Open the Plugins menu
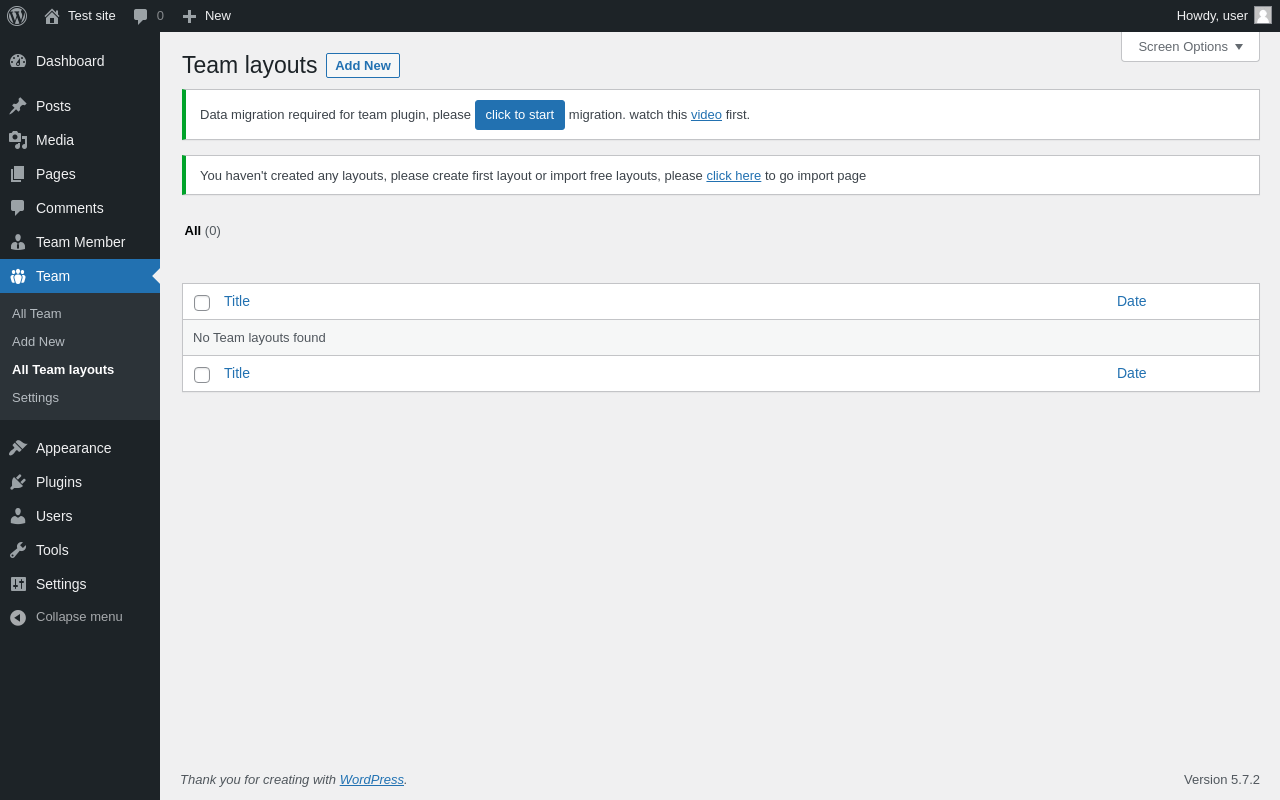This screenshot has width=1280, height=800. click(80, 482)
